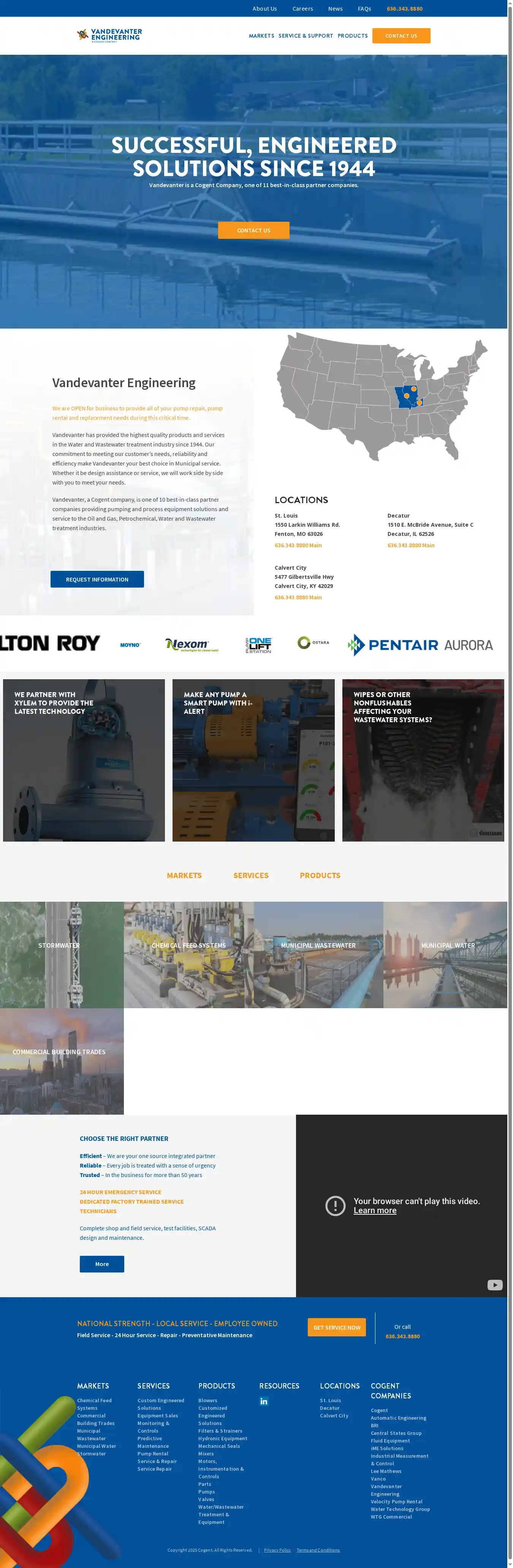Viewport: 513px width, 1568px height.
Task: Expand the Products navigation menu
Action: (352, 36)
